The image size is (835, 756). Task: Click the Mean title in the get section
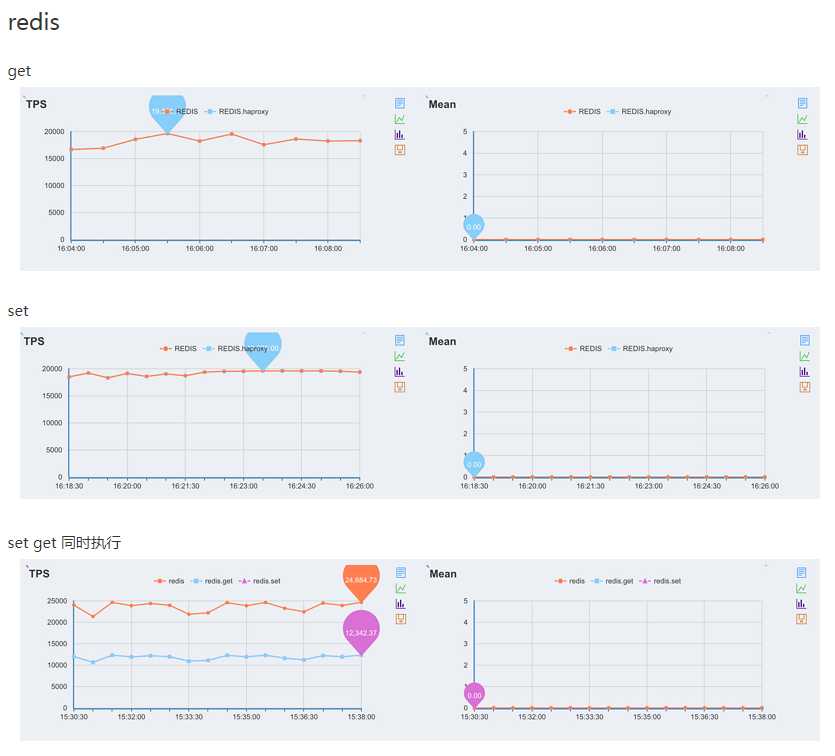[443, 104]
